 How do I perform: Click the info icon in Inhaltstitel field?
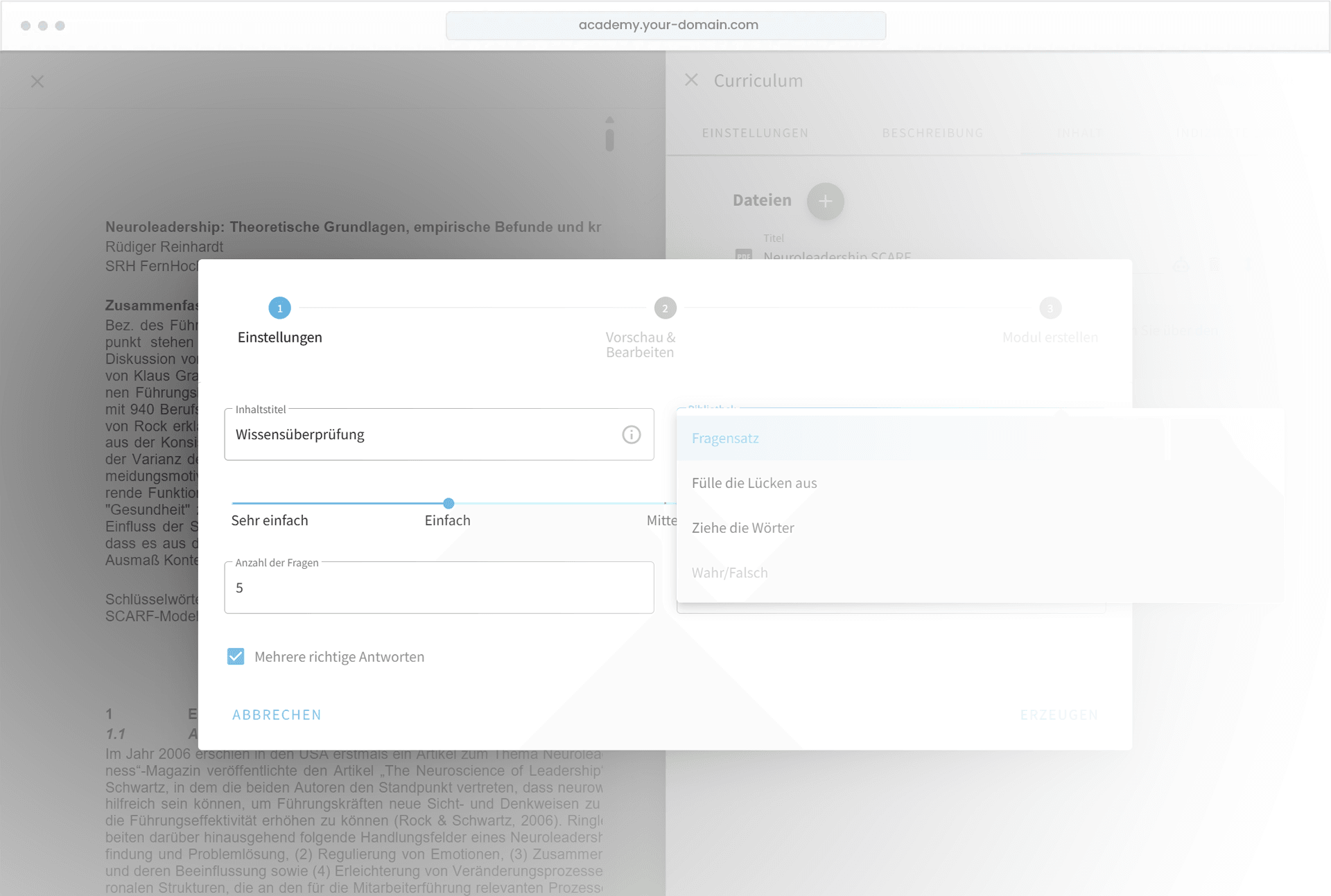tap(631, 434)
